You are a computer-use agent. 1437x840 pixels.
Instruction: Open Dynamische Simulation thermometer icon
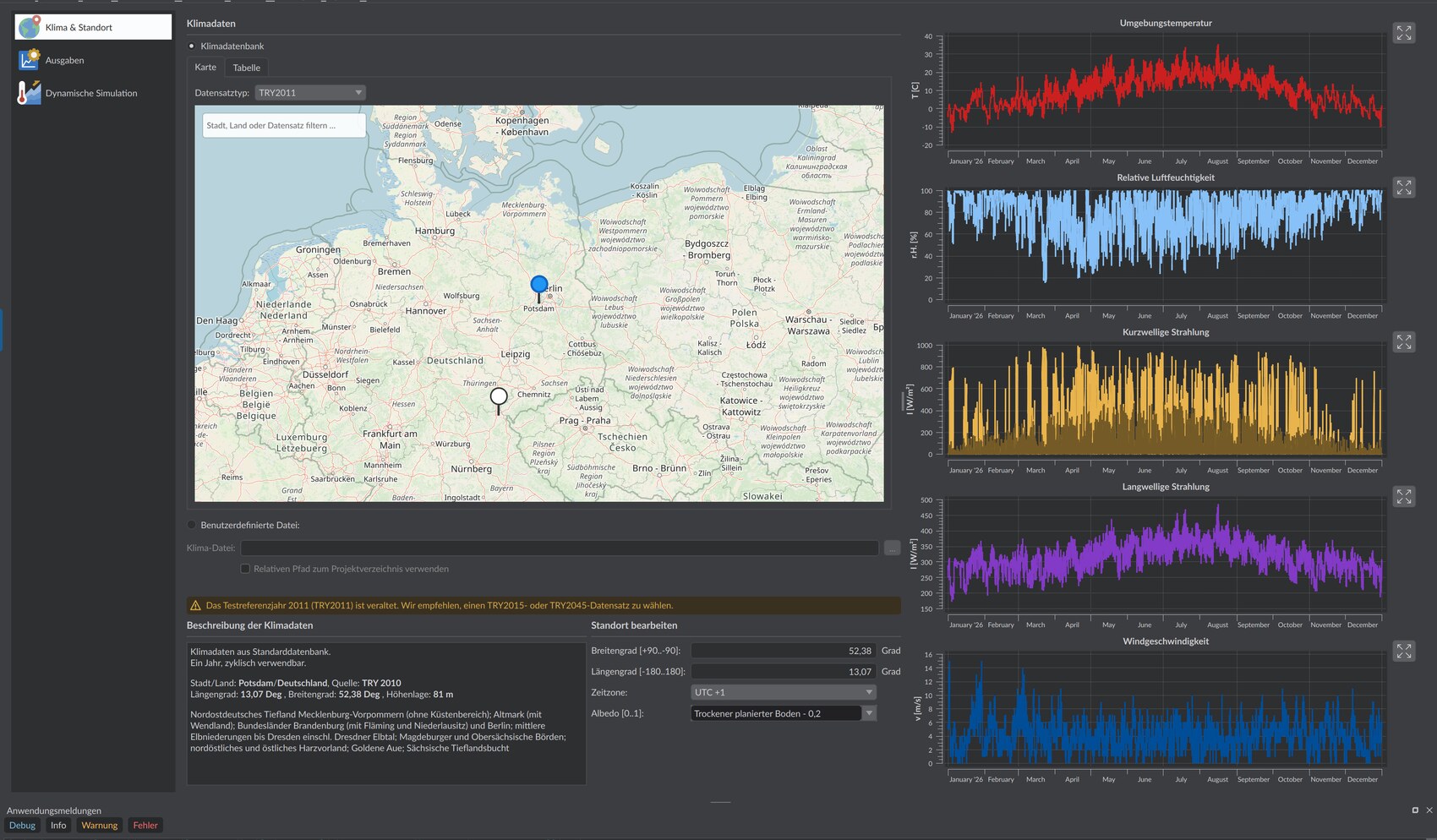(30, 93)
